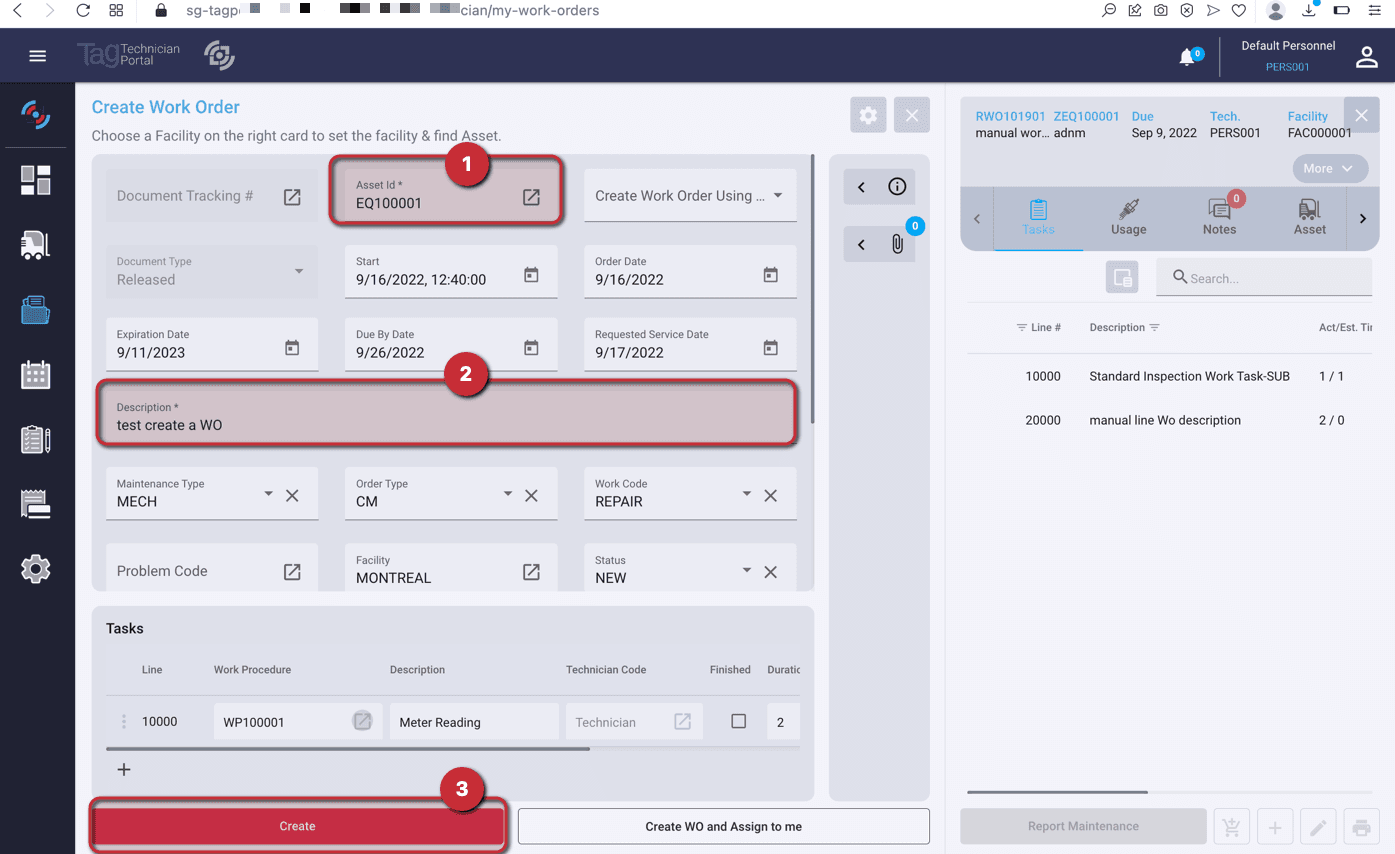Click the calendar icon in sidebar
1395x854 pixels.
[x=36, y=375]
